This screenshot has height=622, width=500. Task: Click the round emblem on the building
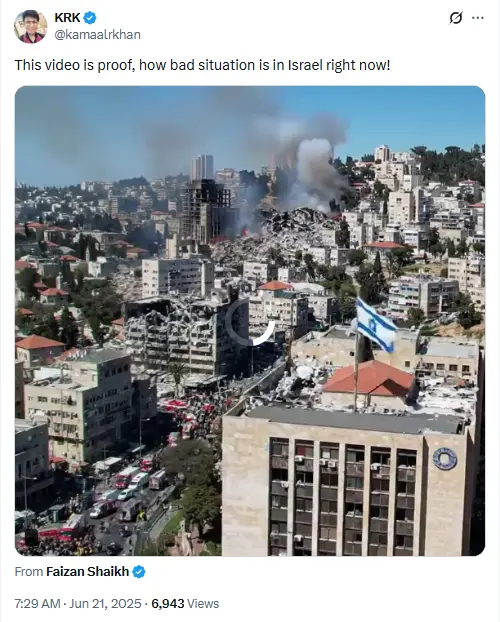(445, 459)
